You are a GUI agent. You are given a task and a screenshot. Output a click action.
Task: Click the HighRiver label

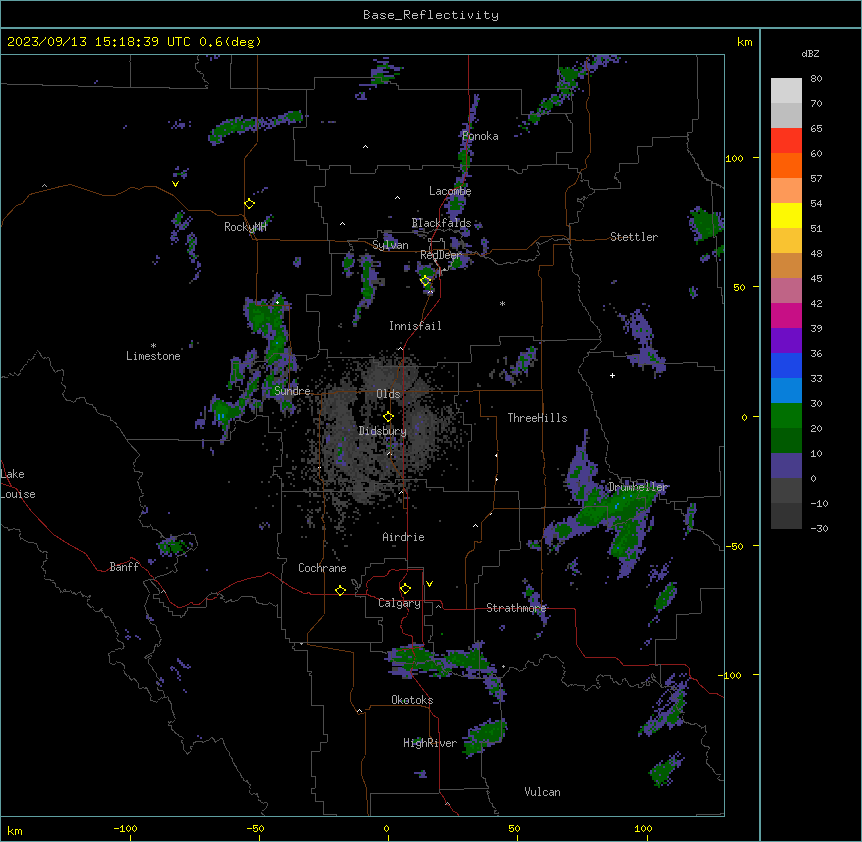[x=430, y=743]
